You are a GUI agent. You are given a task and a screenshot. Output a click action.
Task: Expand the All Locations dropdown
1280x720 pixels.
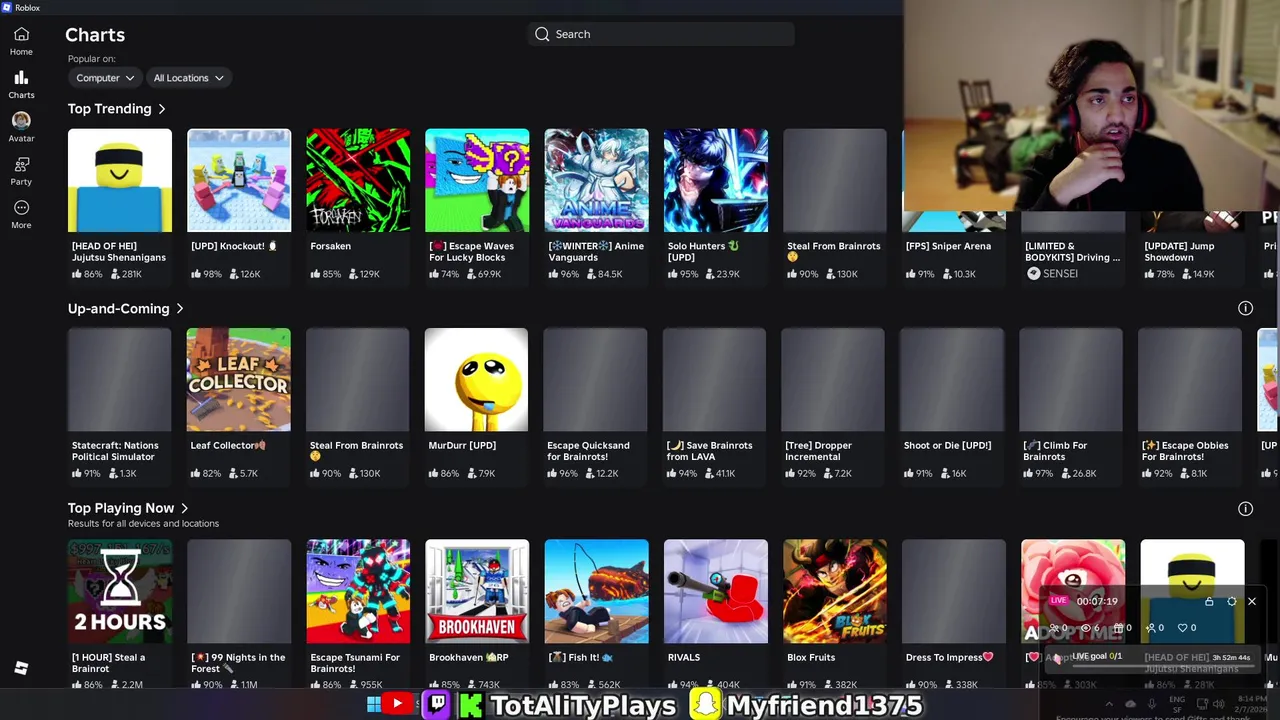188,78
